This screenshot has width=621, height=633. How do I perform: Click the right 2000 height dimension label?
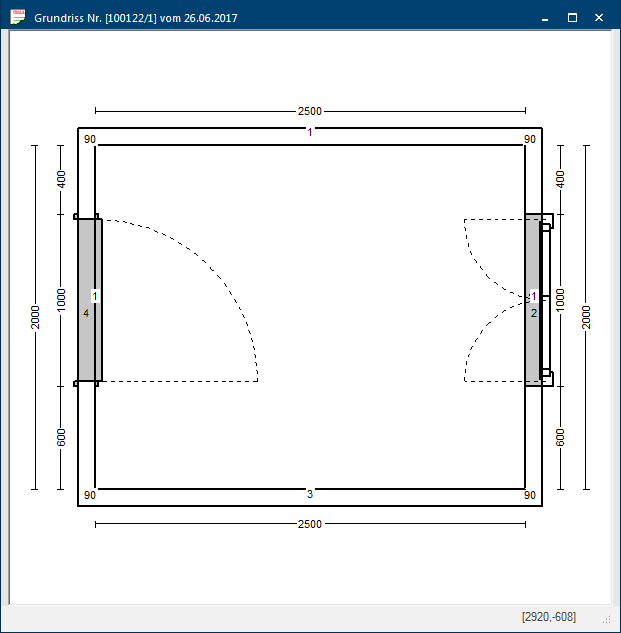click(x=587, y=317)
